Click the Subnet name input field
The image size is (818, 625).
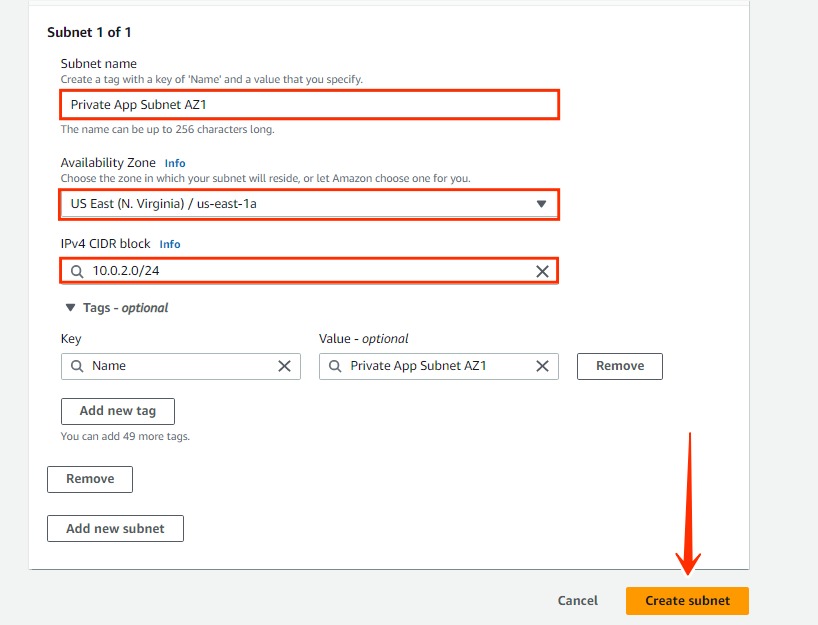pyautogui.click(x=309, y=105)
